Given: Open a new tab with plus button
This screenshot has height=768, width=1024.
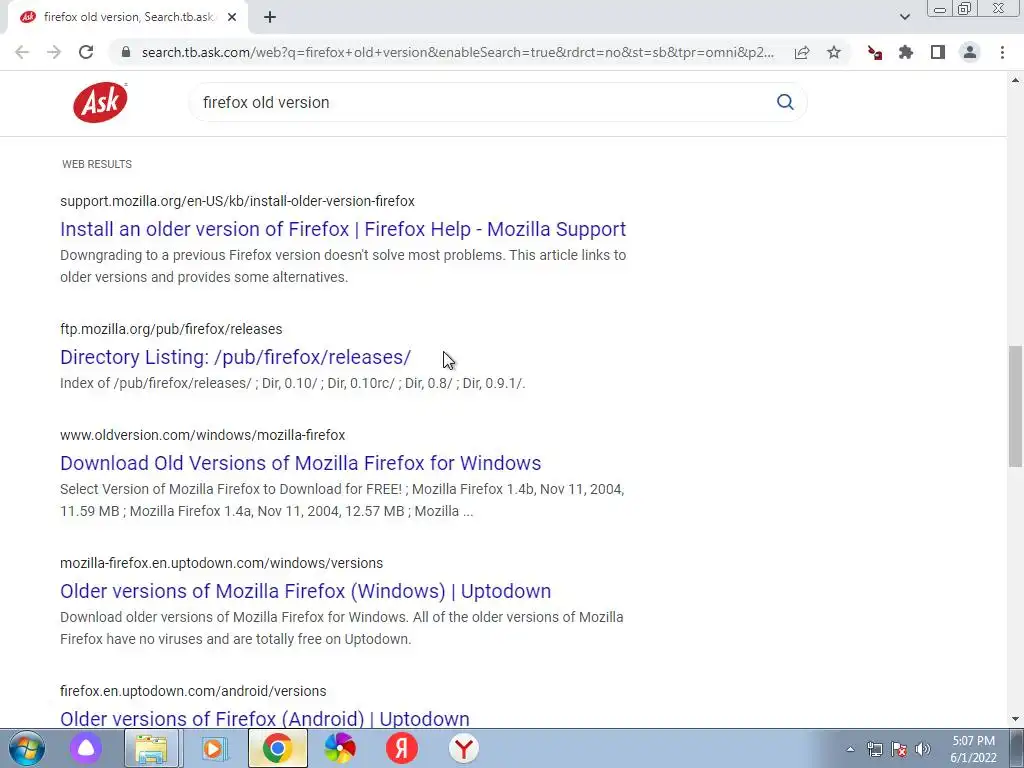Looking at the screenshot, I should pos(270,17).
